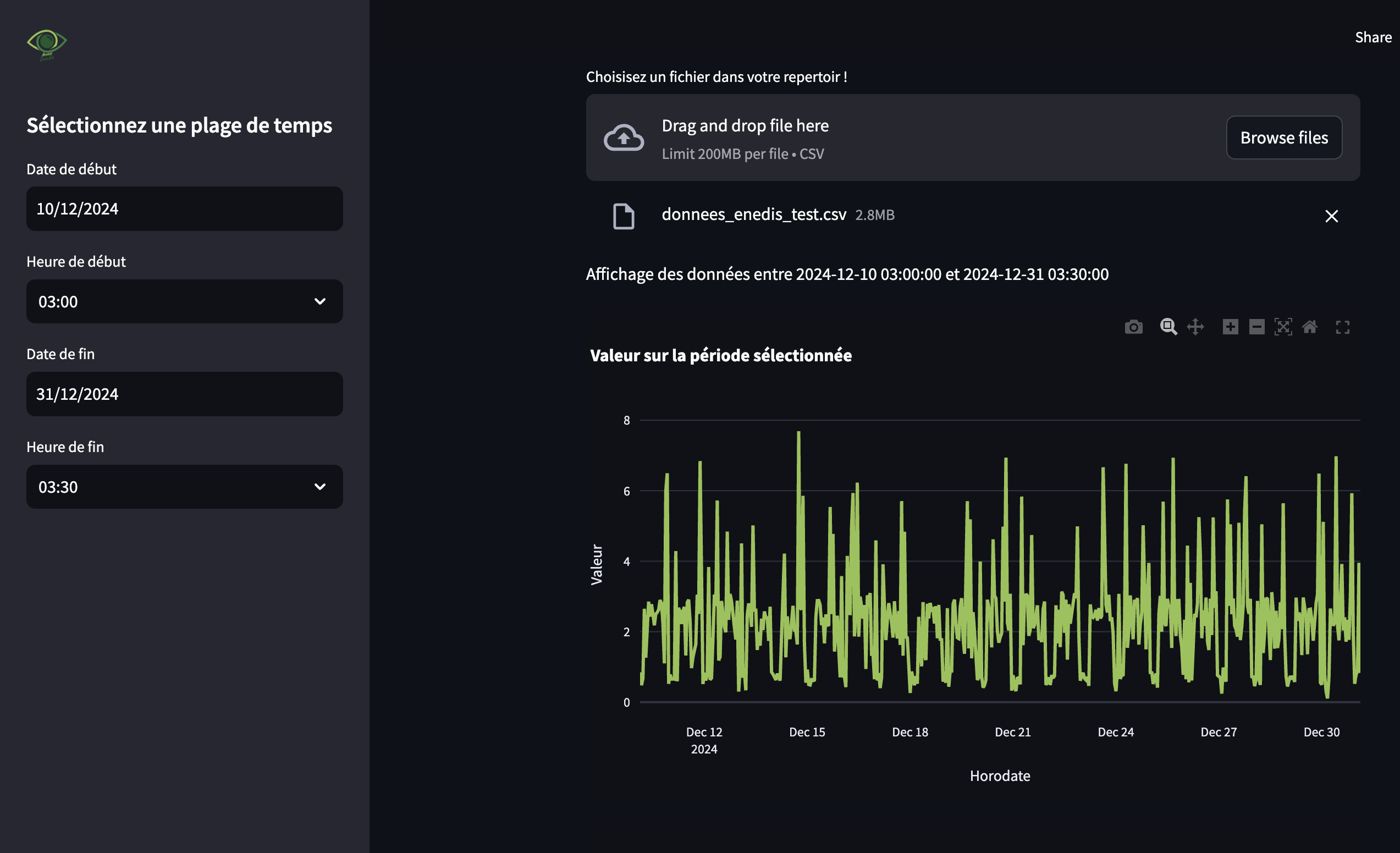1400x853 pixels.
Task: Zoom in on the chart
Action: click(1231, 327)
